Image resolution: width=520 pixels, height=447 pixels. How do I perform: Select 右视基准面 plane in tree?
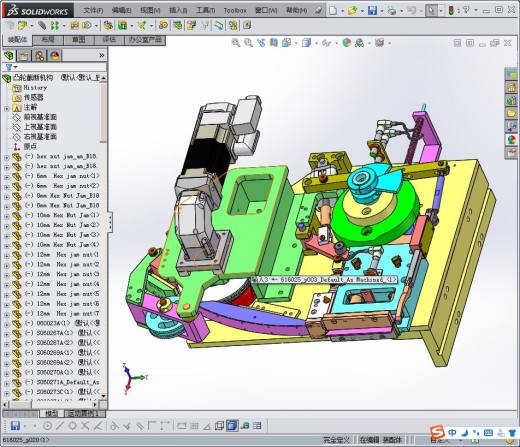(40, 137)
